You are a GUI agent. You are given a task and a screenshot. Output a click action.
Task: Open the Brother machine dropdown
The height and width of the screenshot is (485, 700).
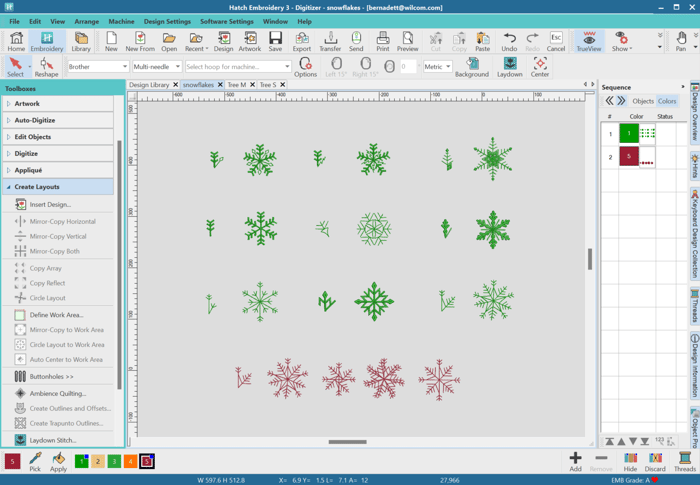point(98,67)
